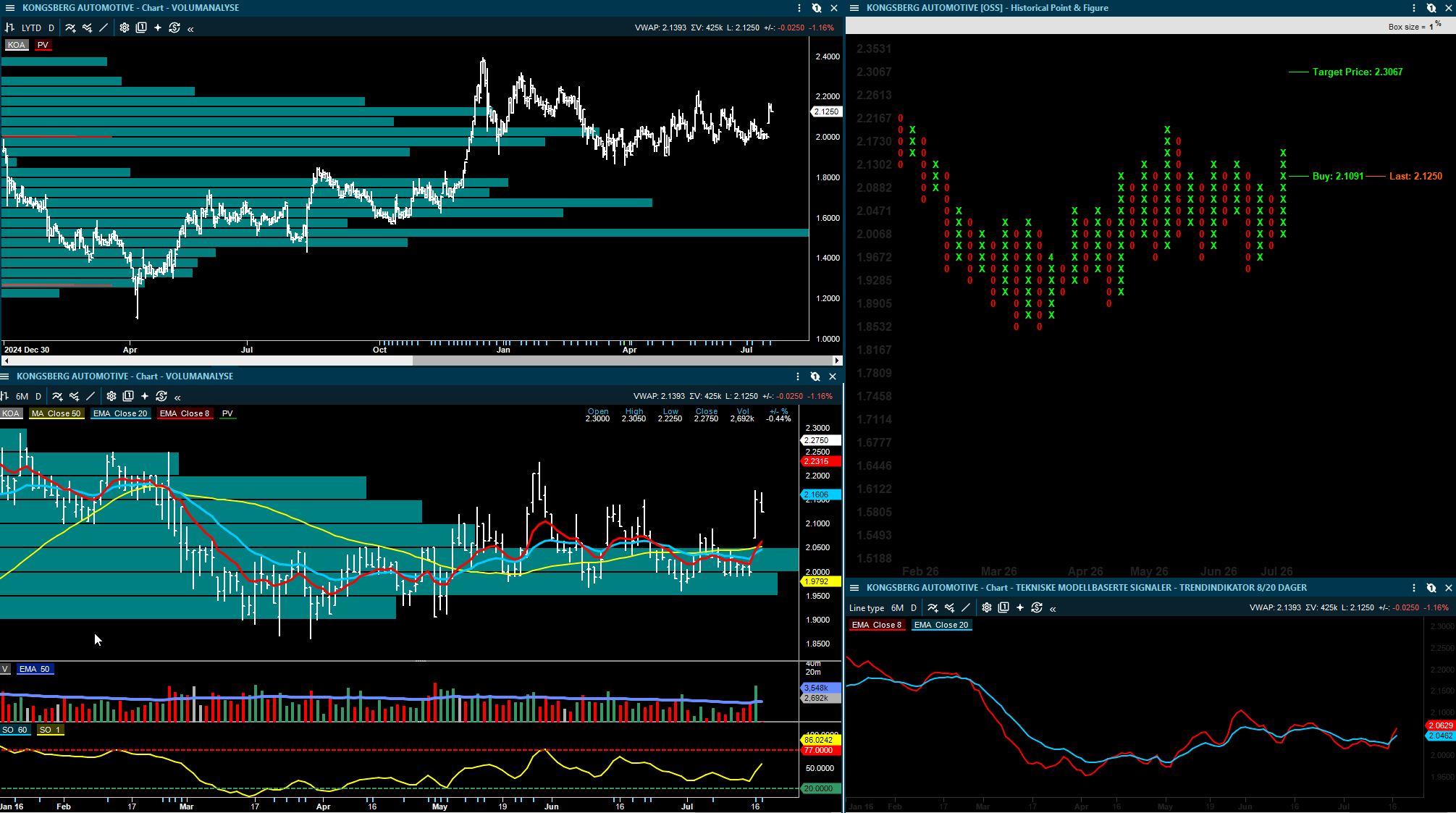Viewport: 1456px width, 813px height.
Task: Activate the crosshair in the Trendindikator chart
Action: [x=1020, y=607]
